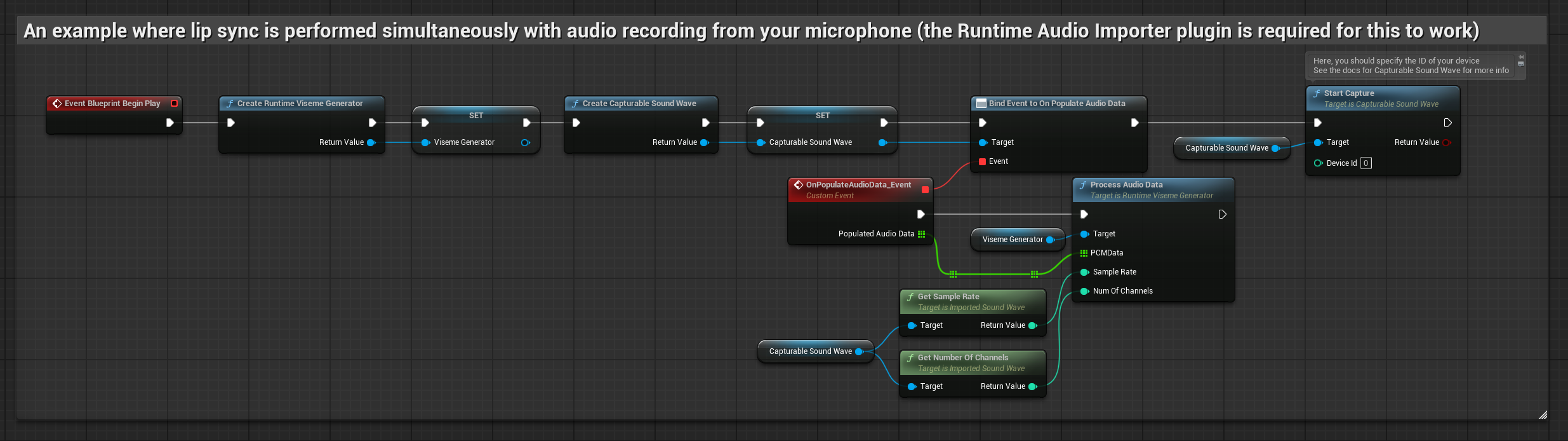Image resolution: width=1568 pixels, height=441 pixels.
Task: Click OnPopulateAudioData_Event red delegate output pin
Action: [925, 189]
